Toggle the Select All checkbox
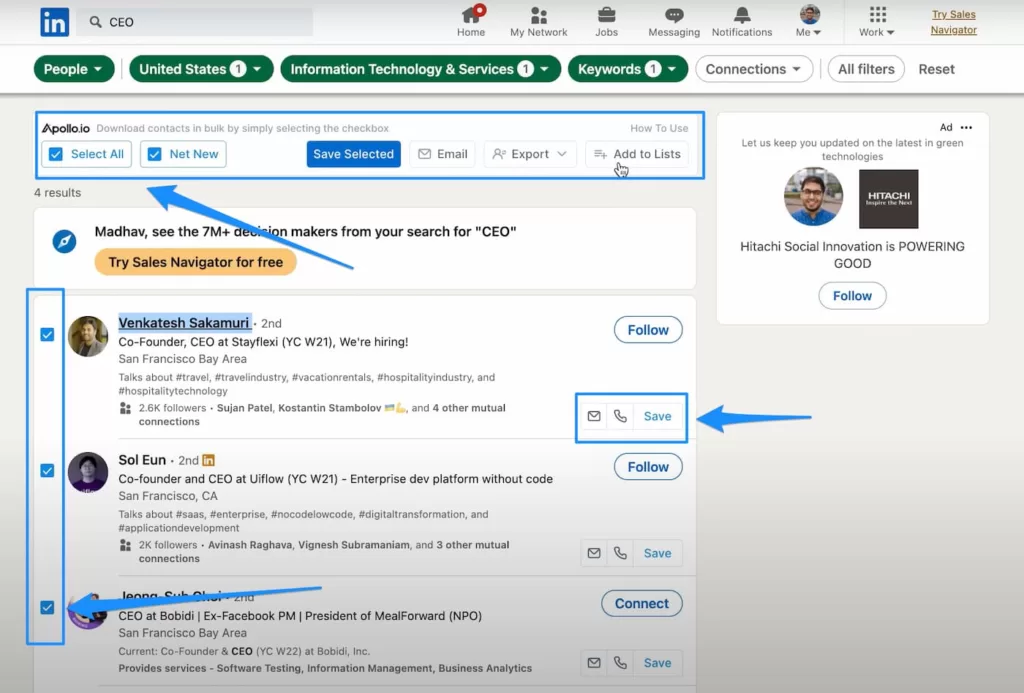Viewport: 1024px width, 693px height. pos(56,154)
